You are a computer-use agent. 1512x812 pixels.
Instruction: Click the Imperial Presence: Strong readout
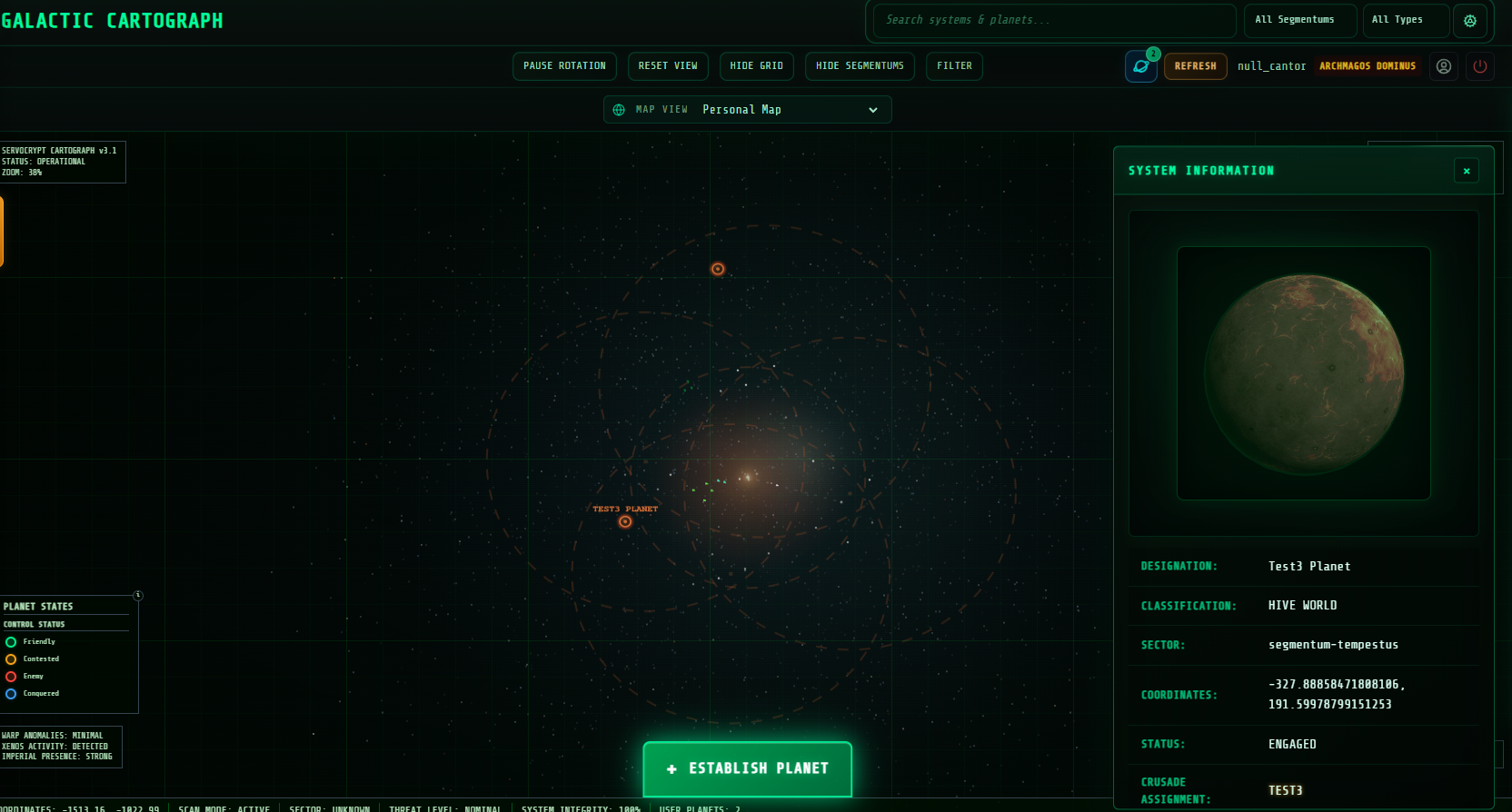(x=57, y=757)
